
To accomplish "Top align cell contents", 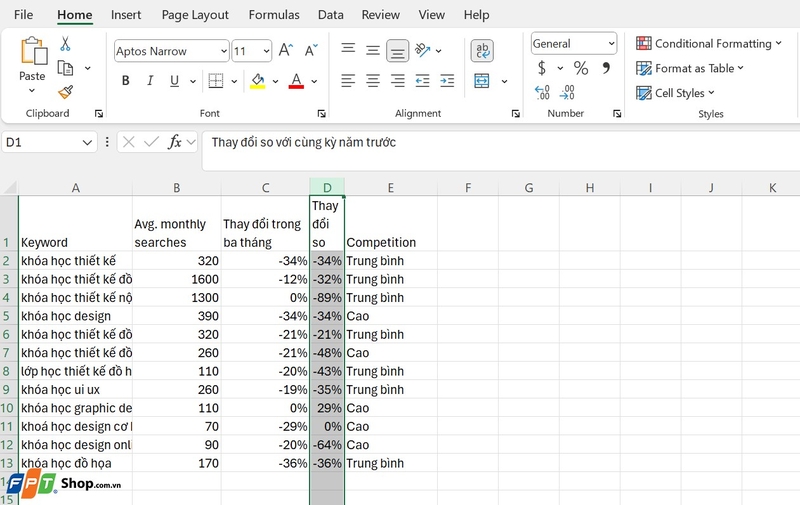I will click(348, 49).
